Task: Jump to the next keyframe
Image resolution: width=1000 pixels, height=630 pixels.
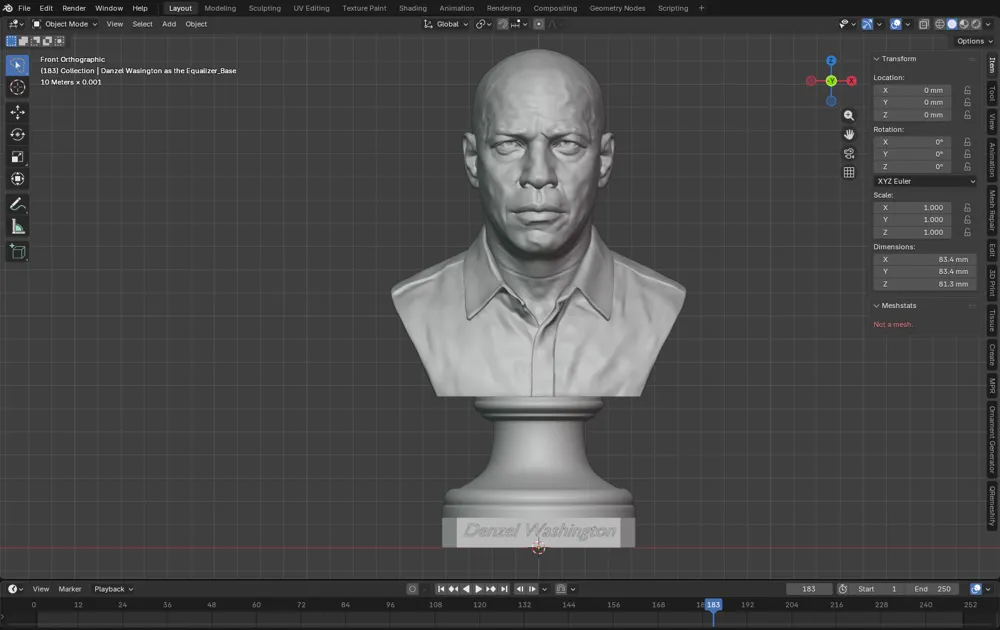Action: (491, 589)
